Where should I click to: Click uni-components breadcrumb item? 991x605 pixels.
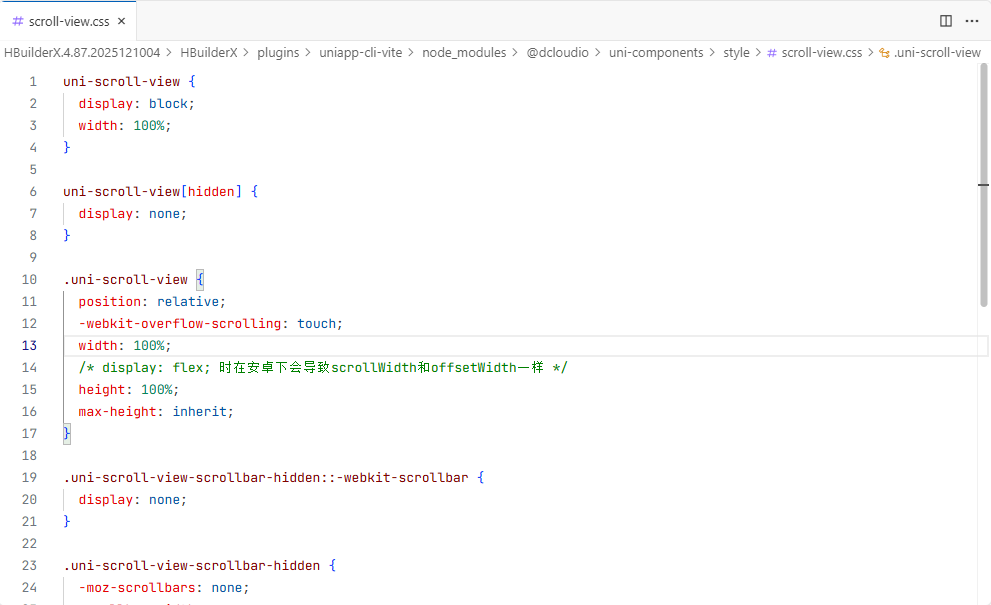656,52
